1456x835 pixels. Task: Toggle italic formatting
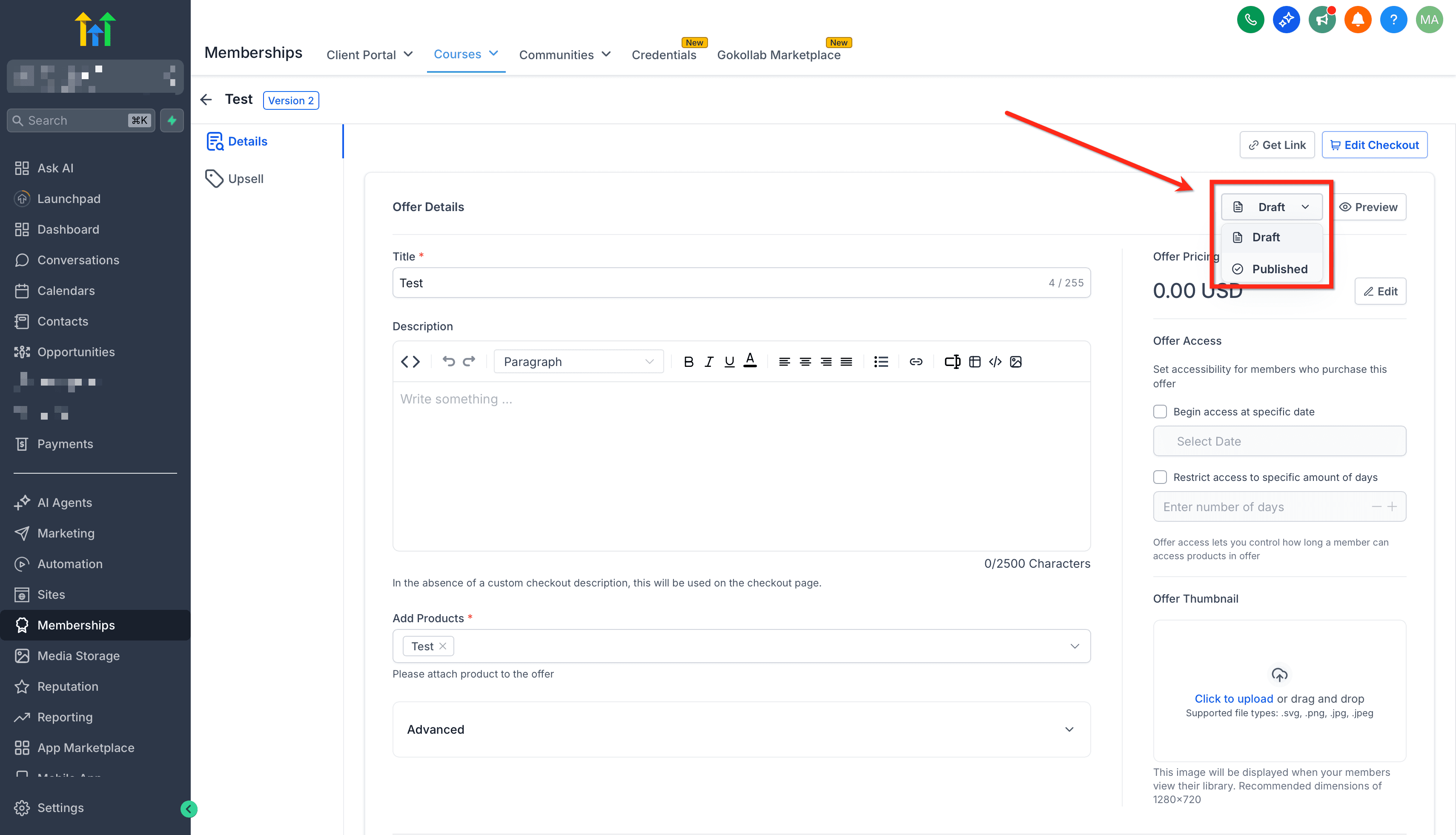[x=709, y=362]
